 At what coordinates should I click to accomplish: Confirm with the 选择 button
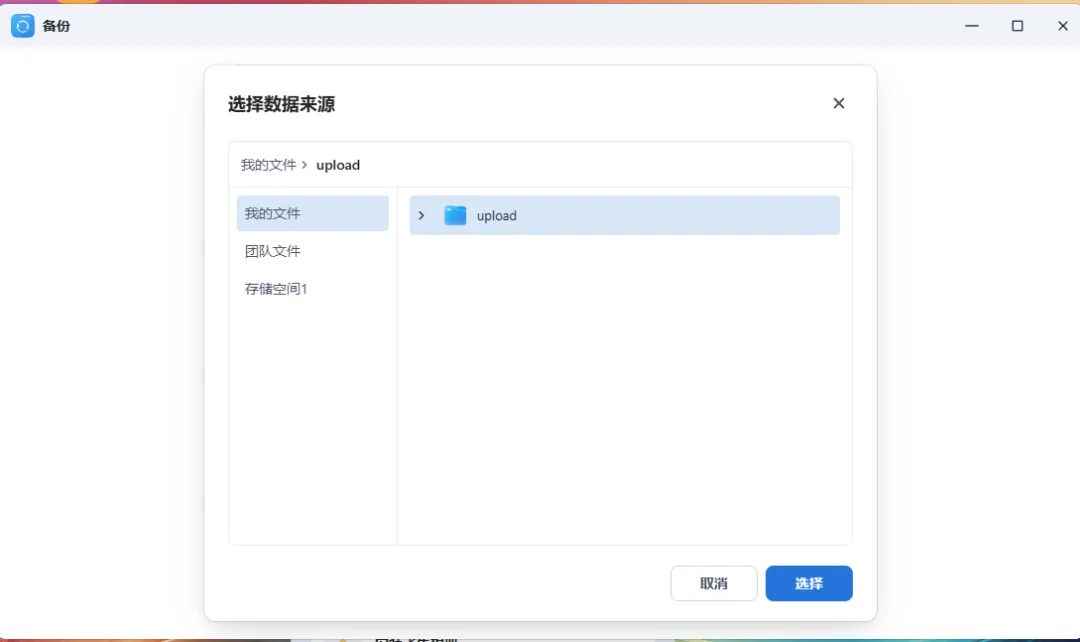tap(809, 583)
